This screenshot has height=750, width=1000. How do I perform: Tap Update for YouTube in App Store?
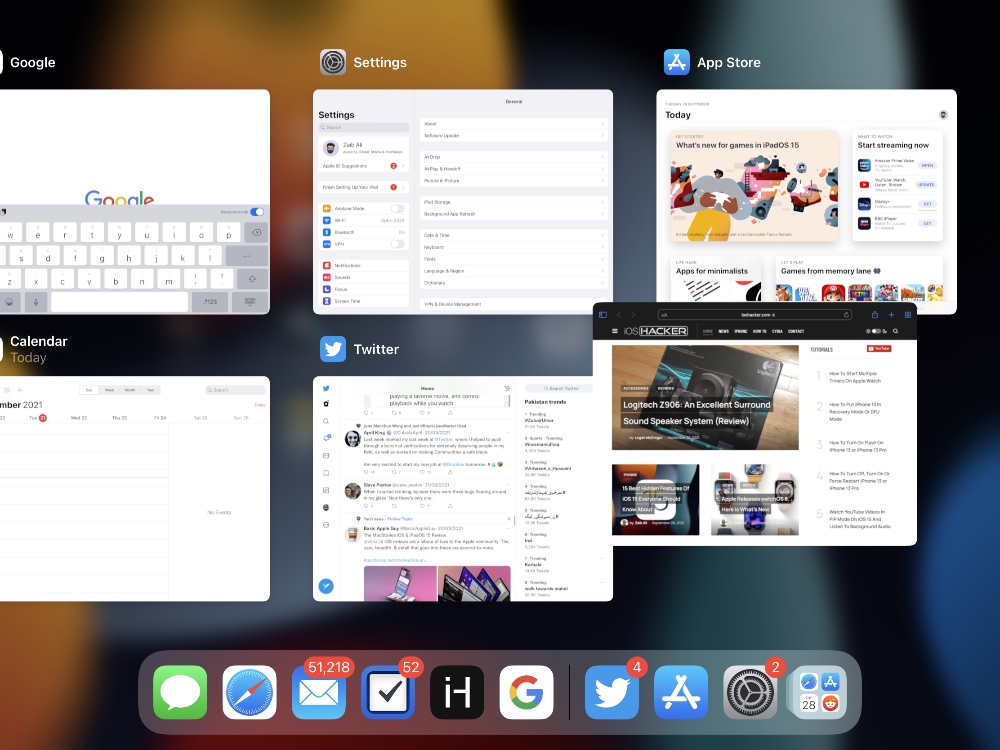click(926, 184)
